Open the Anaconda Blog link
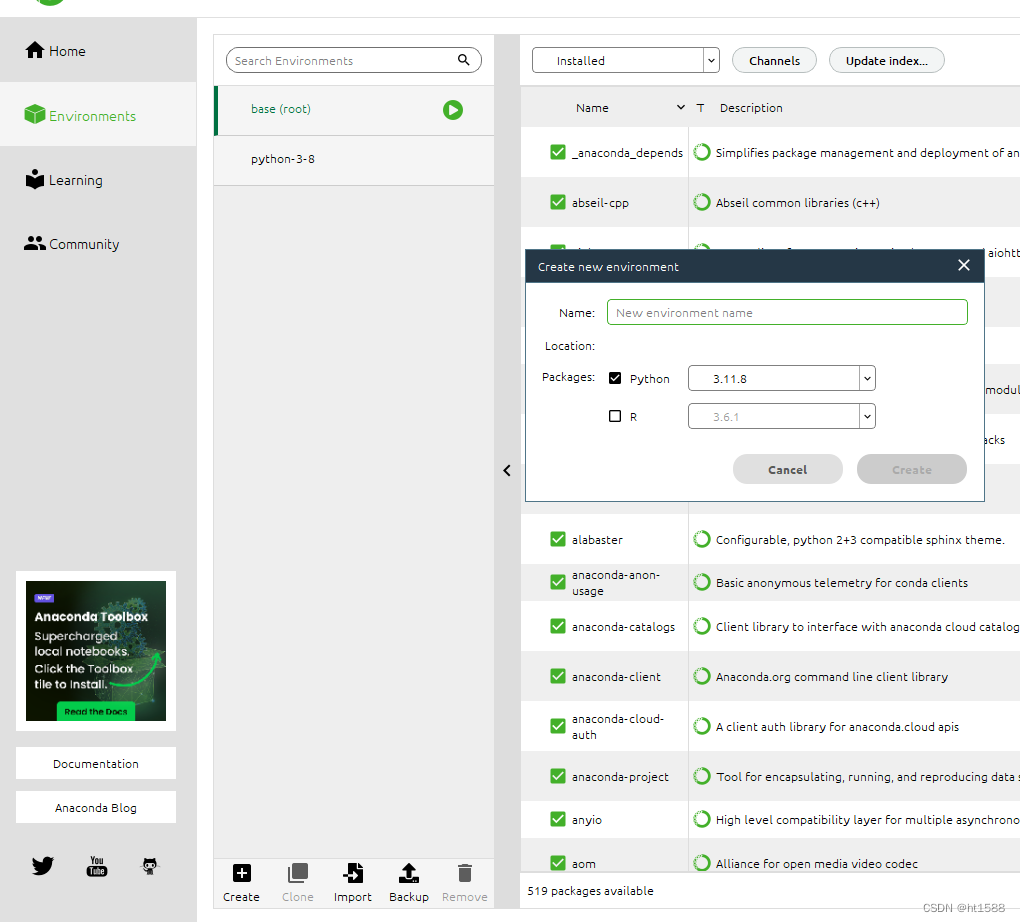This screenshot has width=1020, height=922. (x=96, y=807)
